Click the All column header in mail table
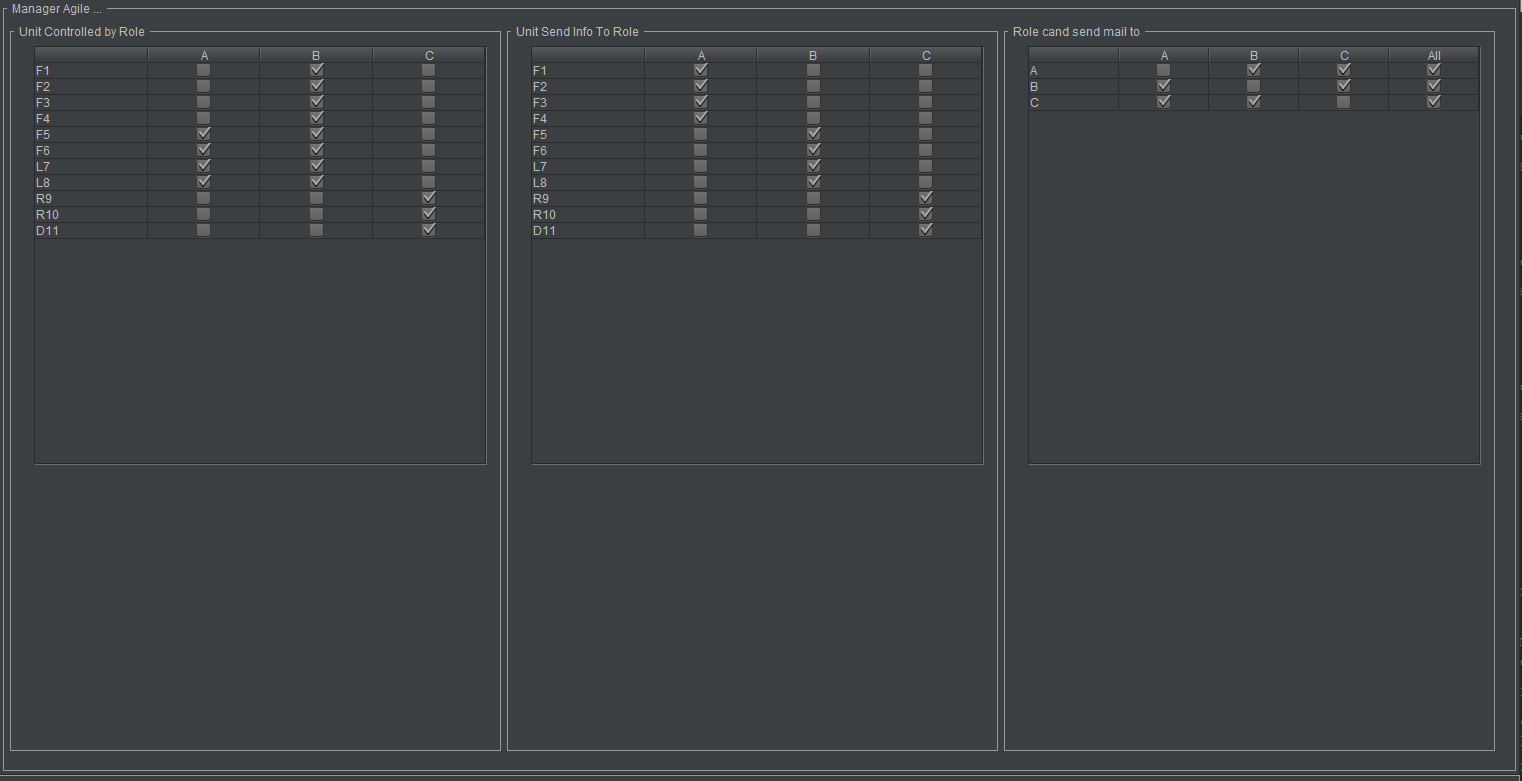Screen dimensions: 1522x781 (1434, 55)
